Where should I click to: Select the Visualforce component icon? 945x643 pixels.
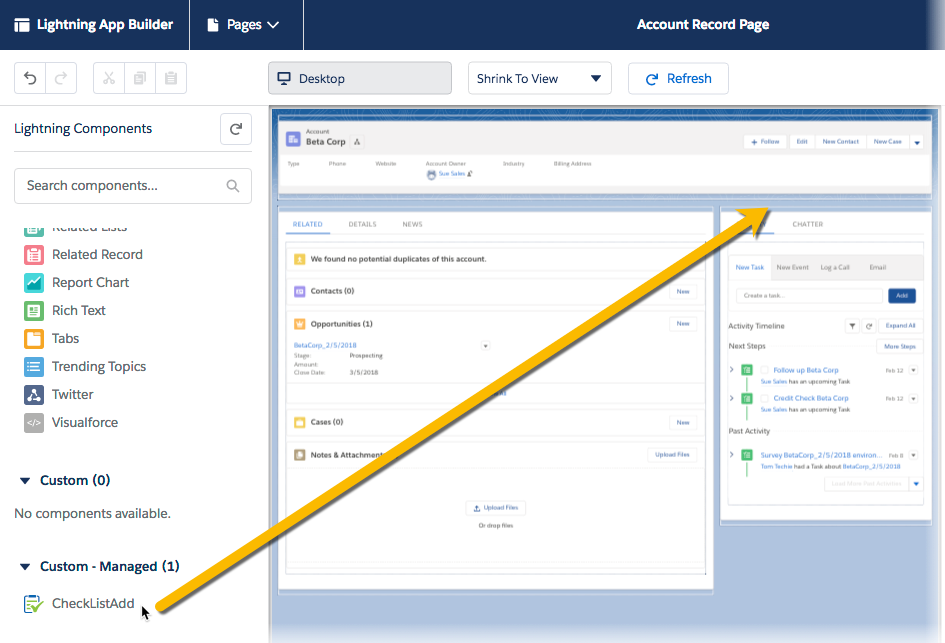pyautogui.click(x=34, y=422)
